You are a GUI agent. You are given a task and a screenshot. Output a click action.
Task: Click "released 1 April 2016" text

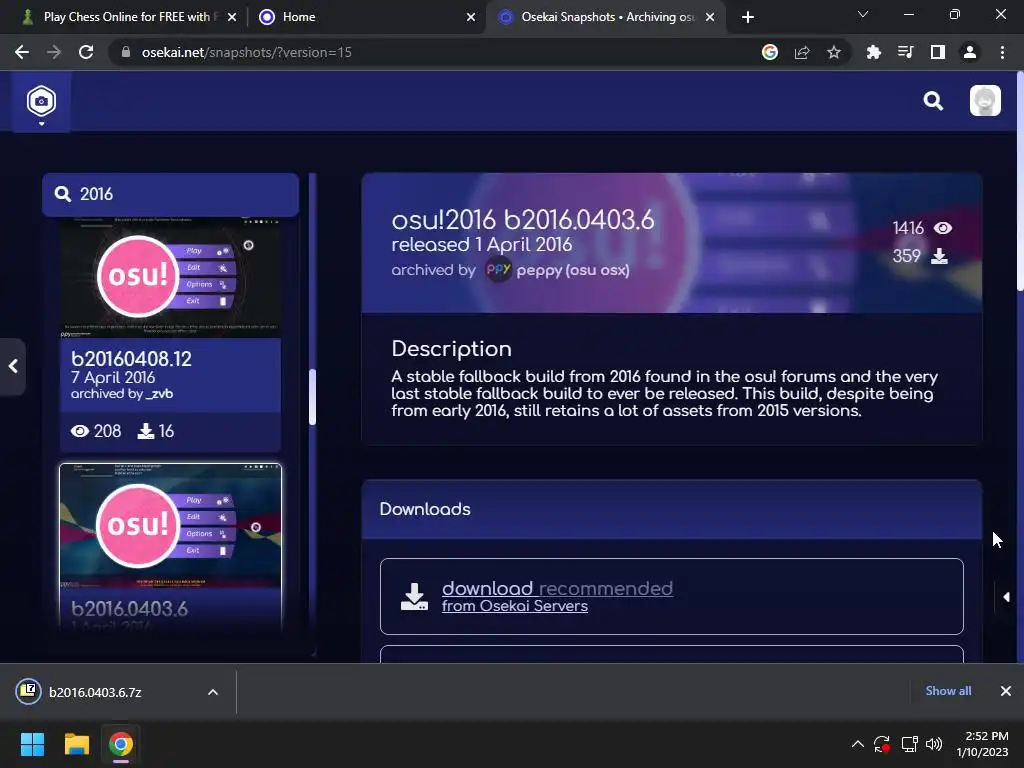click(482, 244)
